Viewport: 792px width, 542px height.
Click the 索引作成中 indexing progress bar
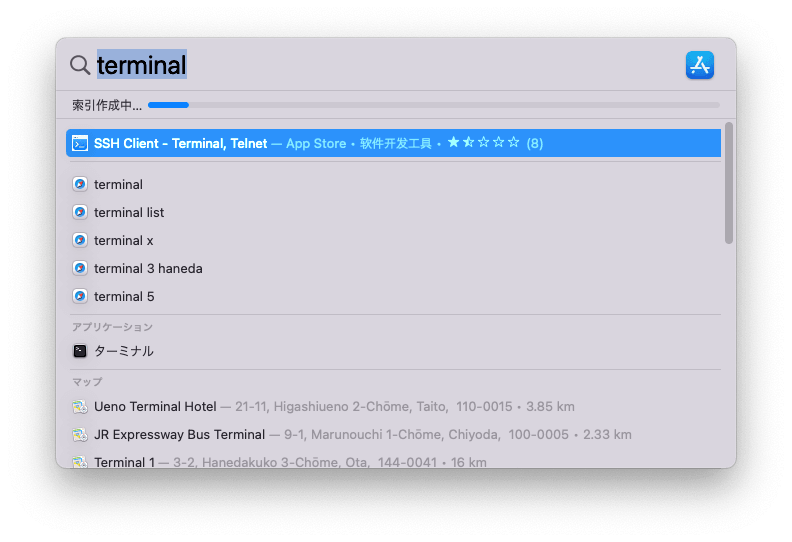tap(434, 105)
